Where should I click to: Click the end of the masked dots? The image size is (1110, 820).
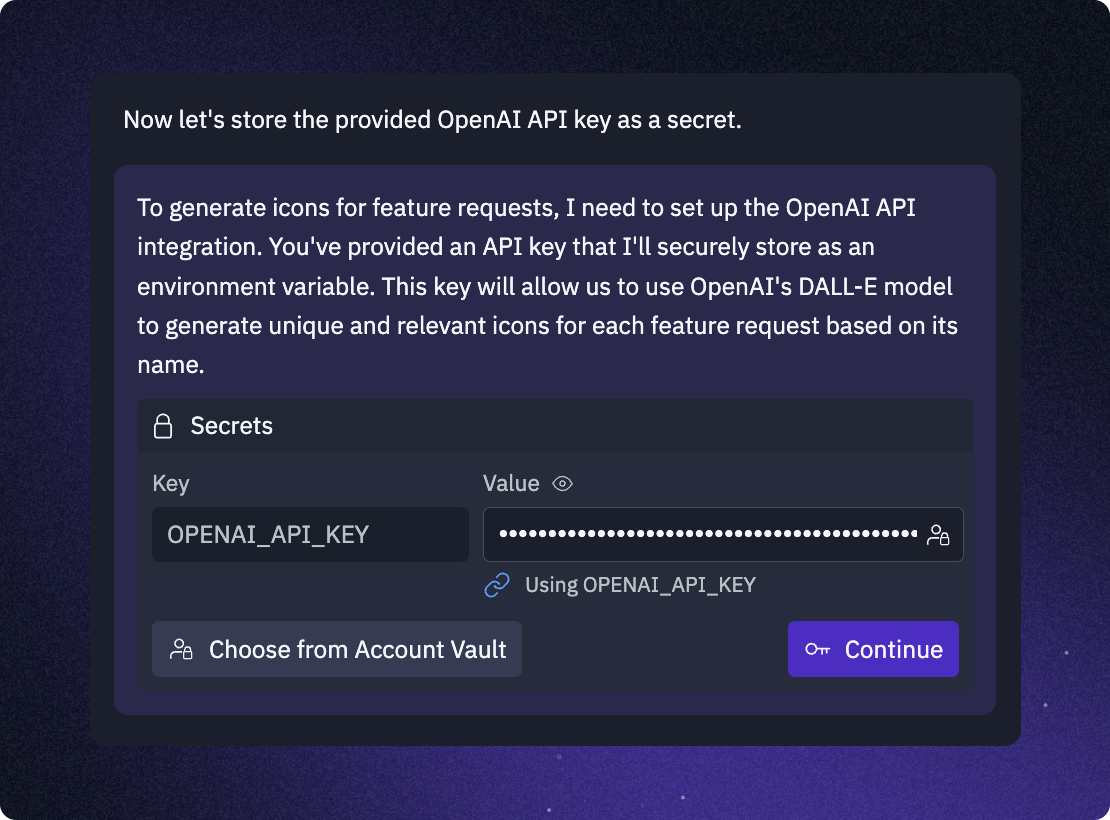tap(913, 533)
